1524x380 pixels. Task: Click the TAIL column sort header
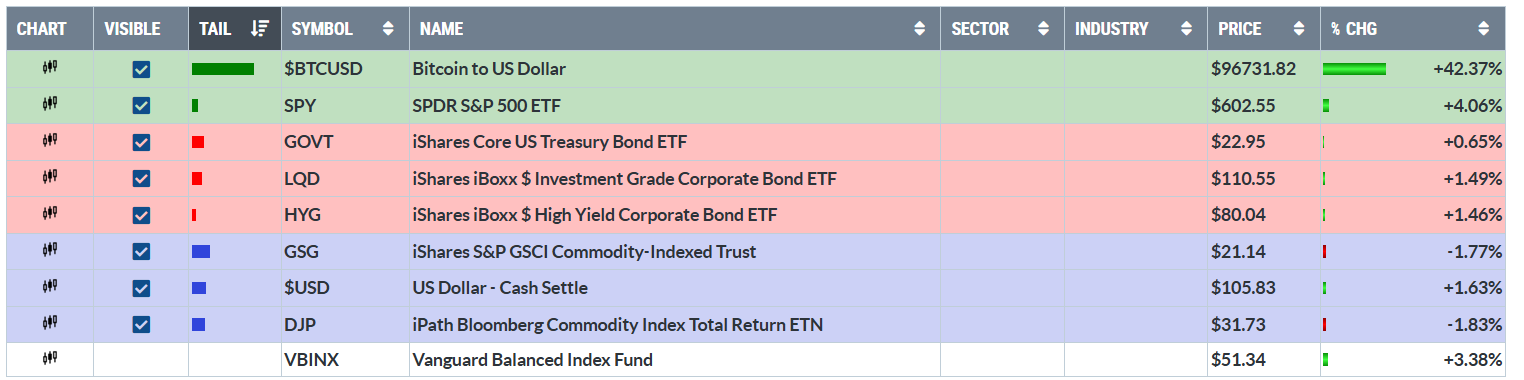tap(235, 29)
